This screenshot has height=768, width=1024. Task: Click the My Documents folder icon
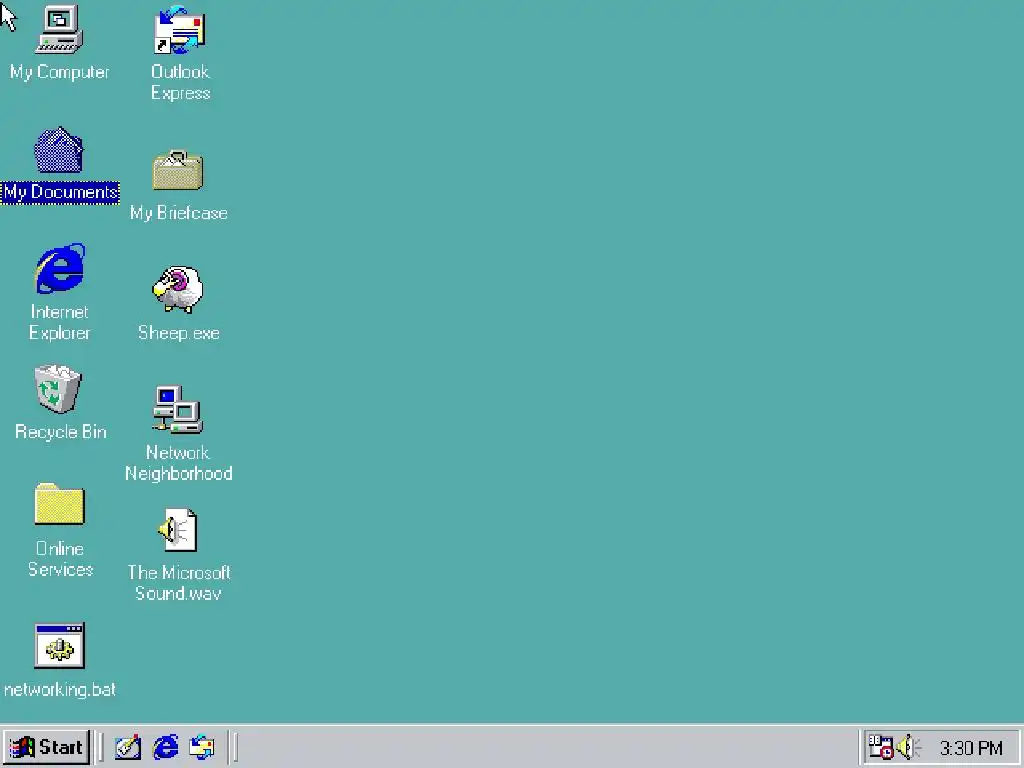pyautogui.click(x=59, y=150)
